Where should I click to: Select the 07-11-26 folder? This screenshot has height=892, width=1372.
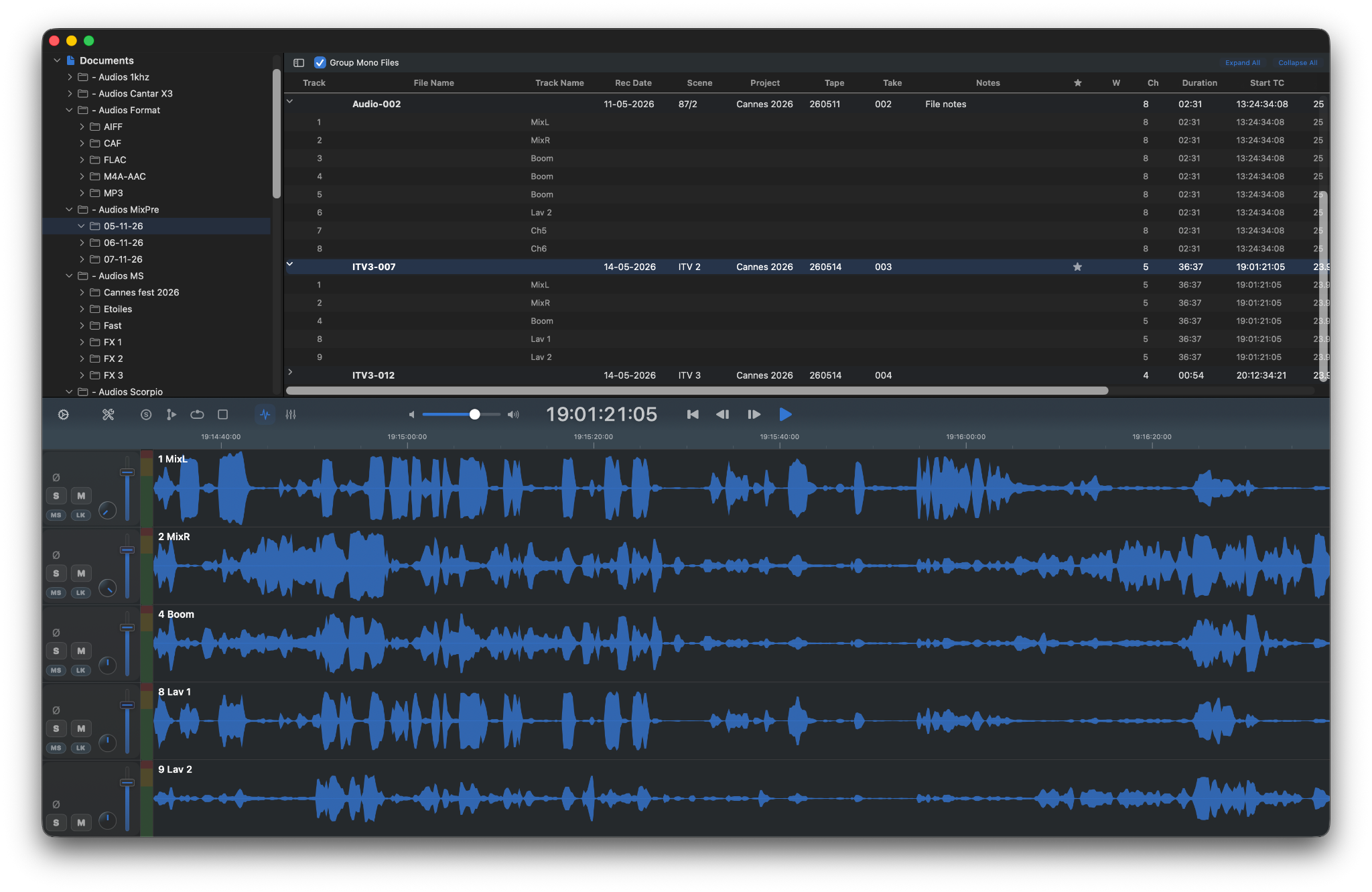(123, 259)
